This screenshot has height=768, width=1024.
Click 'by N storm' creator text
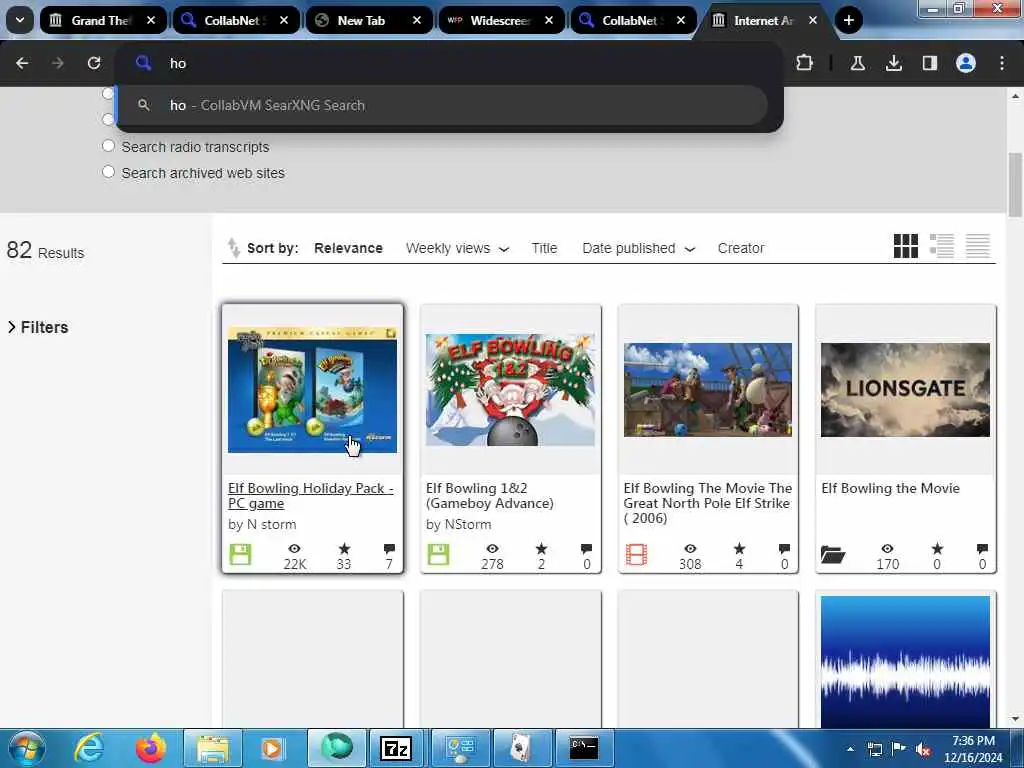[262, 524]
